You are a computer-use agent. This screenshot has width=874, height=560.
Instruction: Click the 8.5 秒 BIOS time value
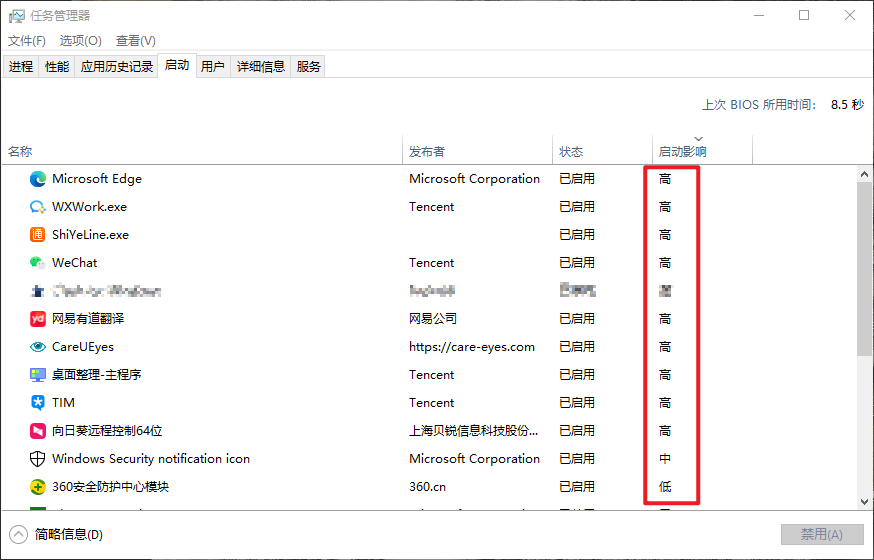coord(847,105)
